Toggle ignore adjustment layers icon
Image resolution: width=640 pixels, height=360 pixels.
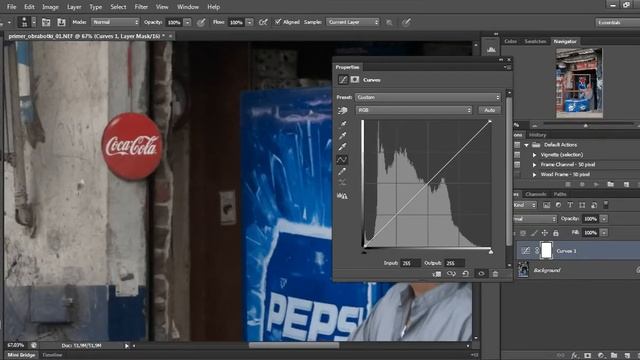389,22
